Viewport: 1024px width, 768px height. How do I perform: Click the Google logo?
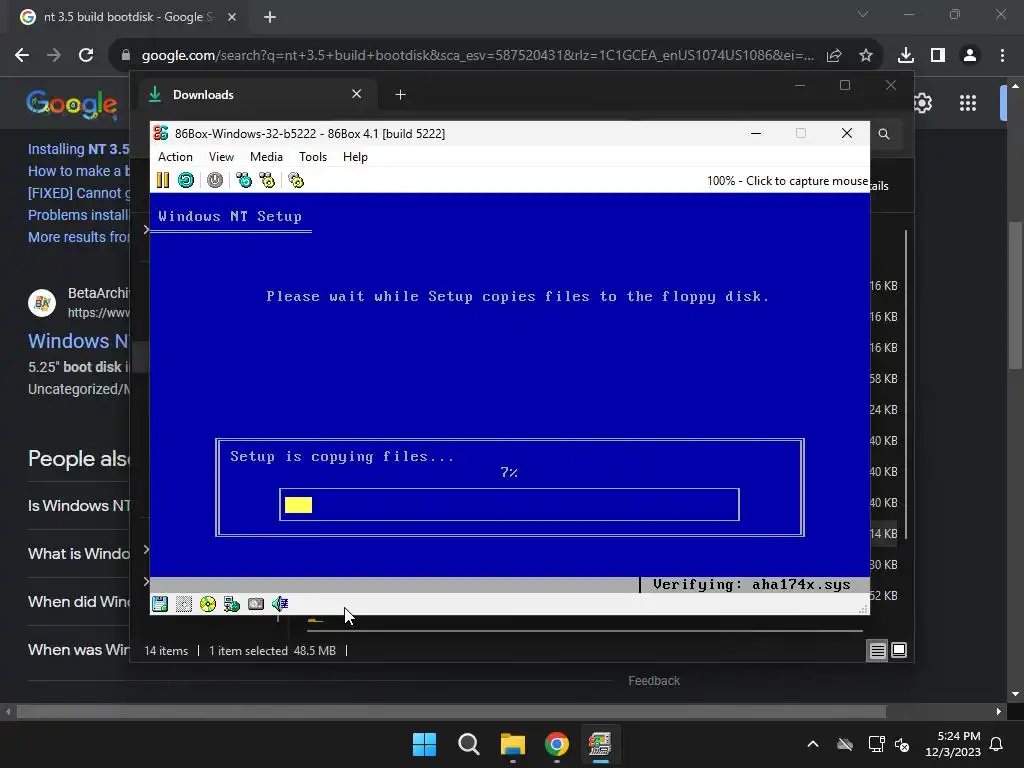pyautogui.click(x=72, y=104)
